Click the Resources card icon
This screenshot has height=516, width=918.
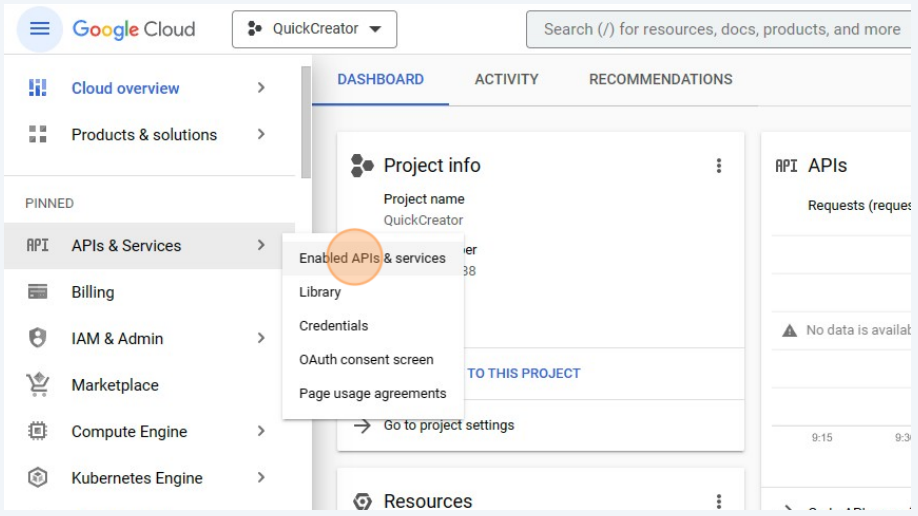pos(362,501)
